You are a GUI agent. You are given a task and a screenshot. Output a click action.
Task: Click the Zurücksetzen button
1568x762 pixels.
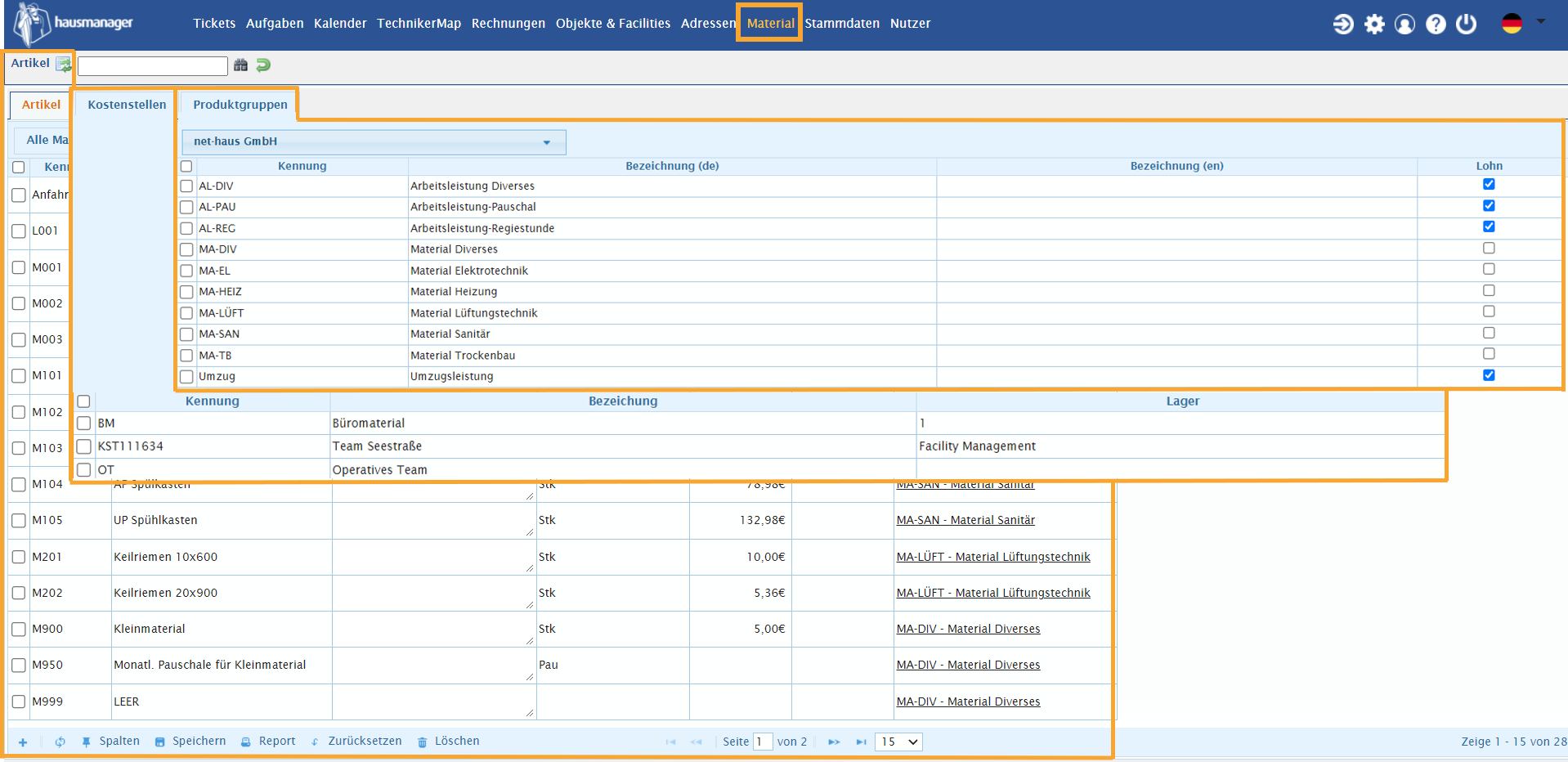[x=356, y=742]
